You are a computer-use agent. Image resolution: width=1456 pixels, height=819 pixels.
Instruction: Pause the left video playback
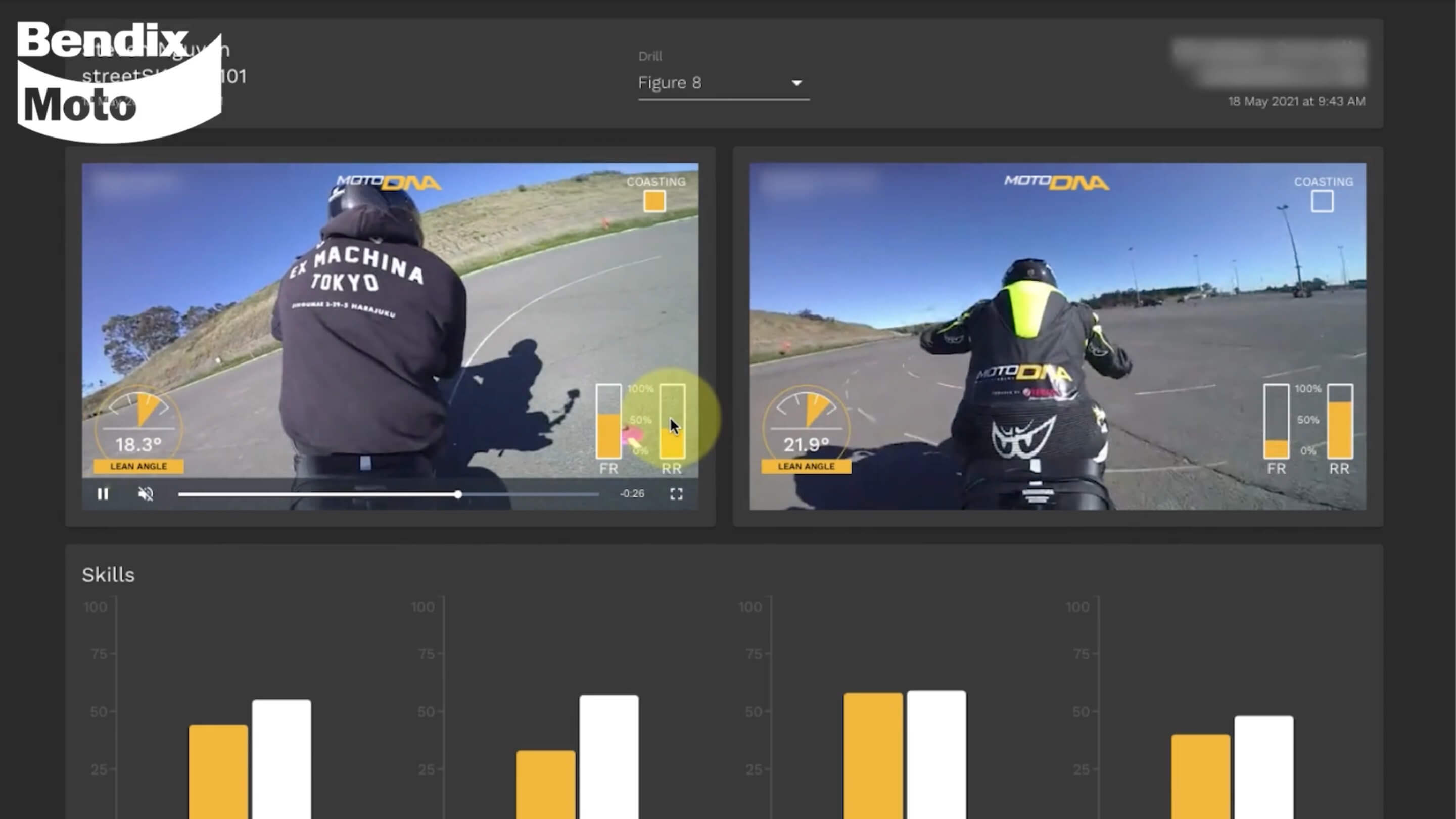[x=103, y=494]
